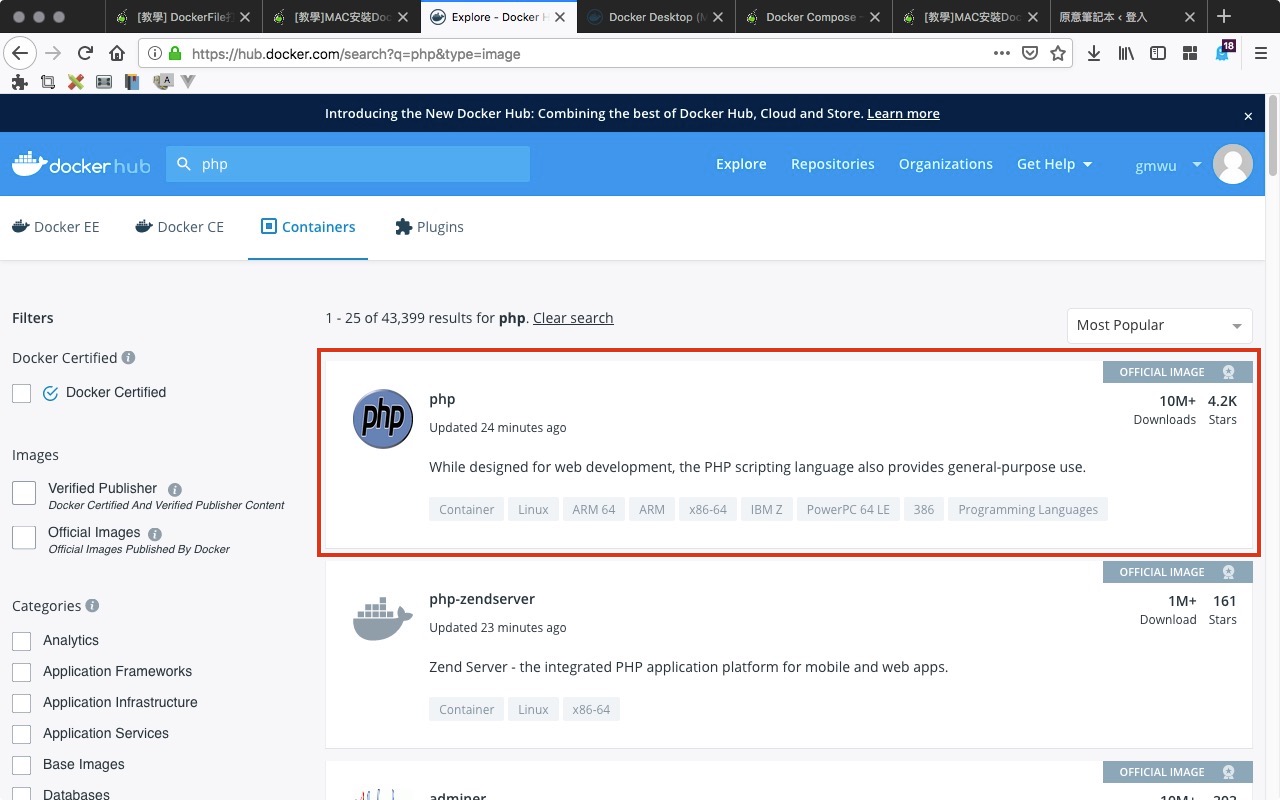
Task: Click the ARM 64 tag on php
Action: coord(594,509)
